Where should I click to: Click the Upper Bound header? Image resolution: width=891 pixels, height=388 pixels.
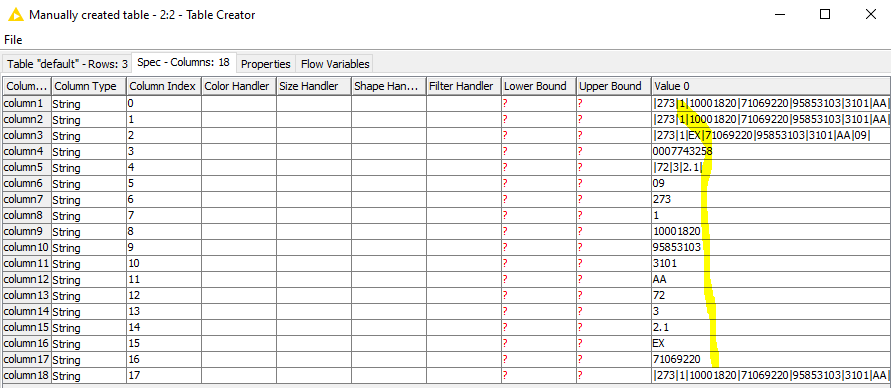[614, 86]
